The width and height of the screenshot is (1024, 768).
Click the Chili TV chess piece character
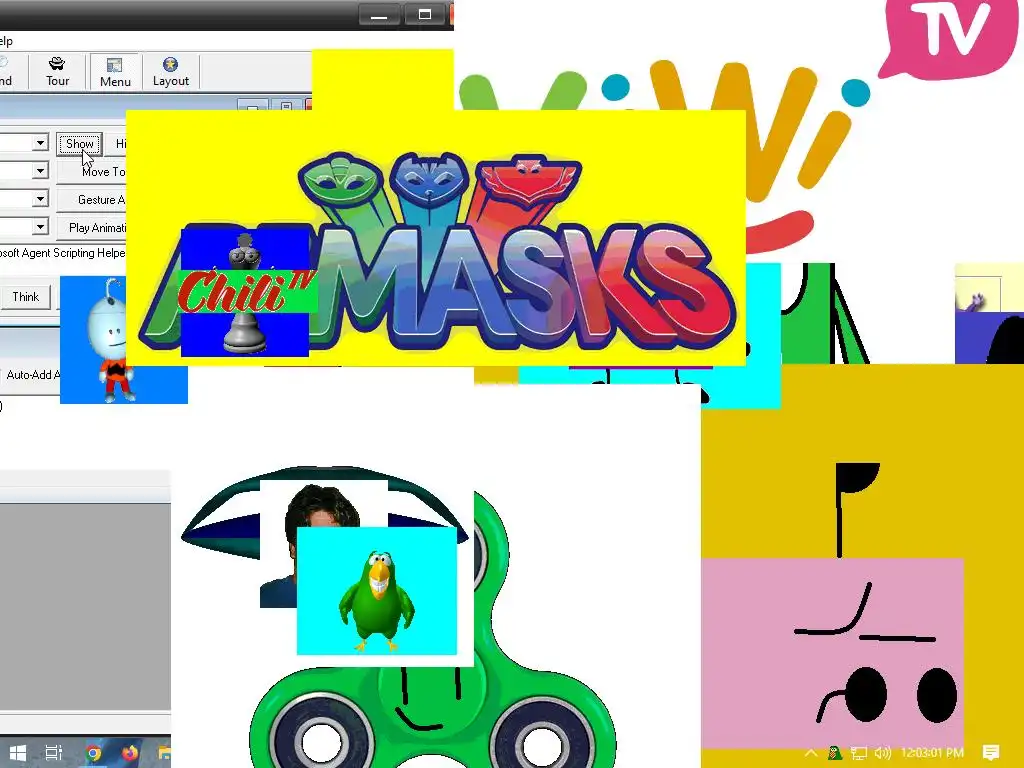[246, 293]
